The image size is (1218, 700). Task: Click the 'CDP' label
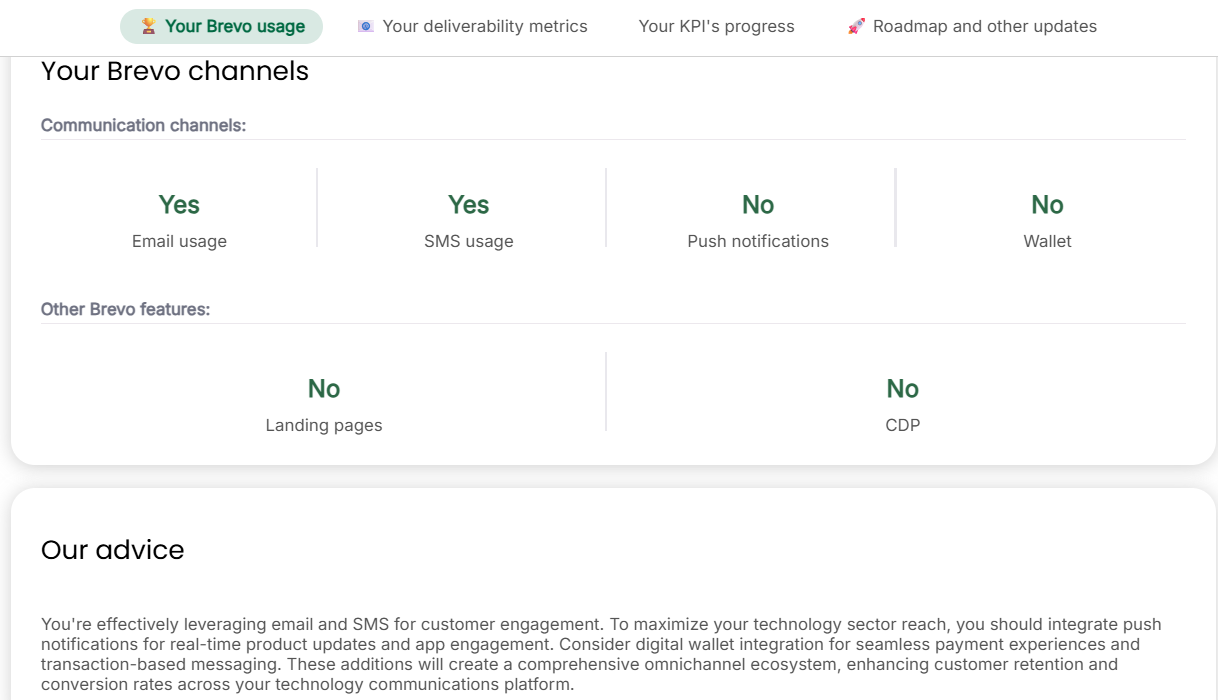(x=902, y=425)
